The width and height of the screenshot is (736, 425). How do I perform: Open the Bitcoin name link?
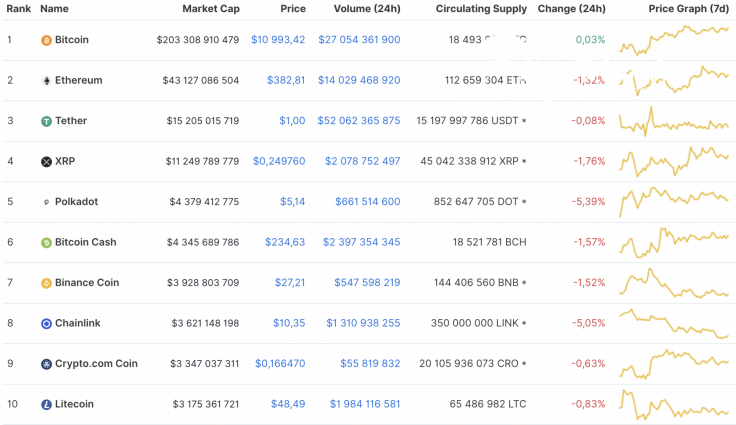72,39
